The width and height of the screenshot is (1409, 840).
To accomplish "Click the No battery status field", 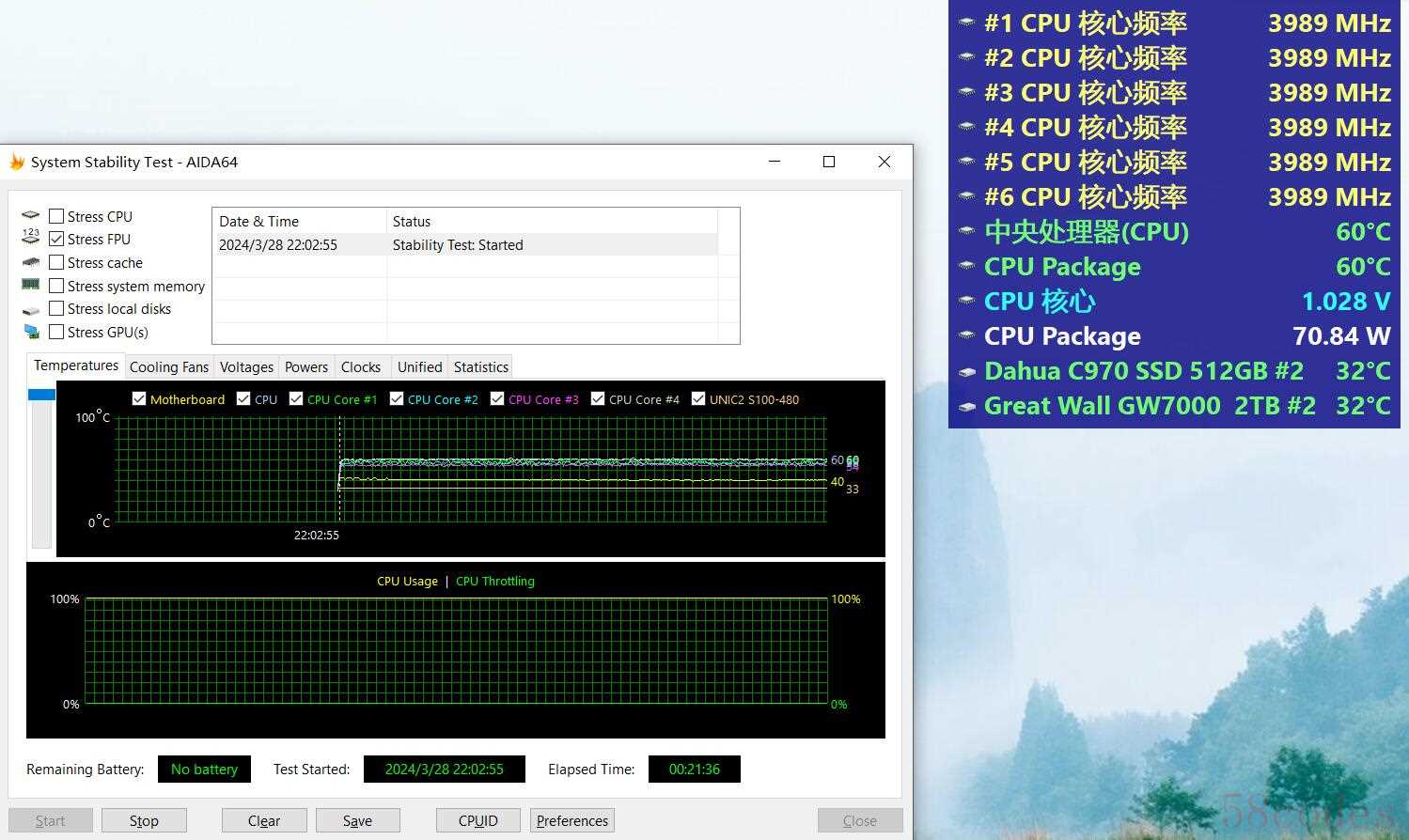I will click(x=204, y=769).
